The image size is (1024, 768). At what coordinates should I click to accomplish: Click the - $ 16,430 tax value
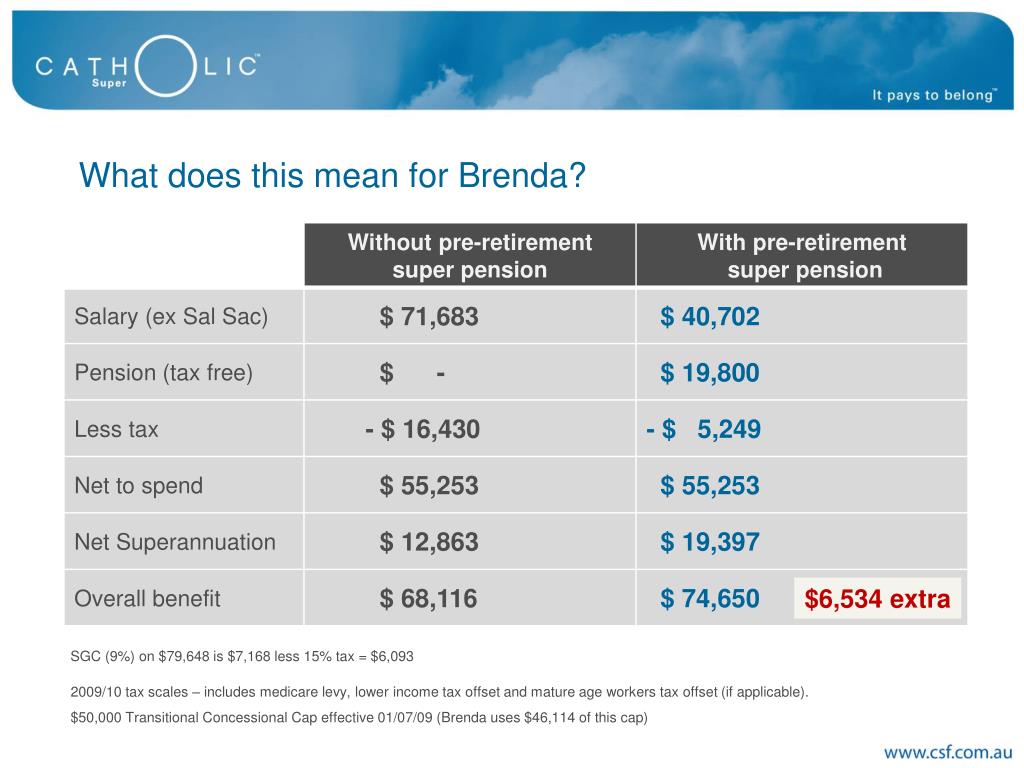(423, 429)
